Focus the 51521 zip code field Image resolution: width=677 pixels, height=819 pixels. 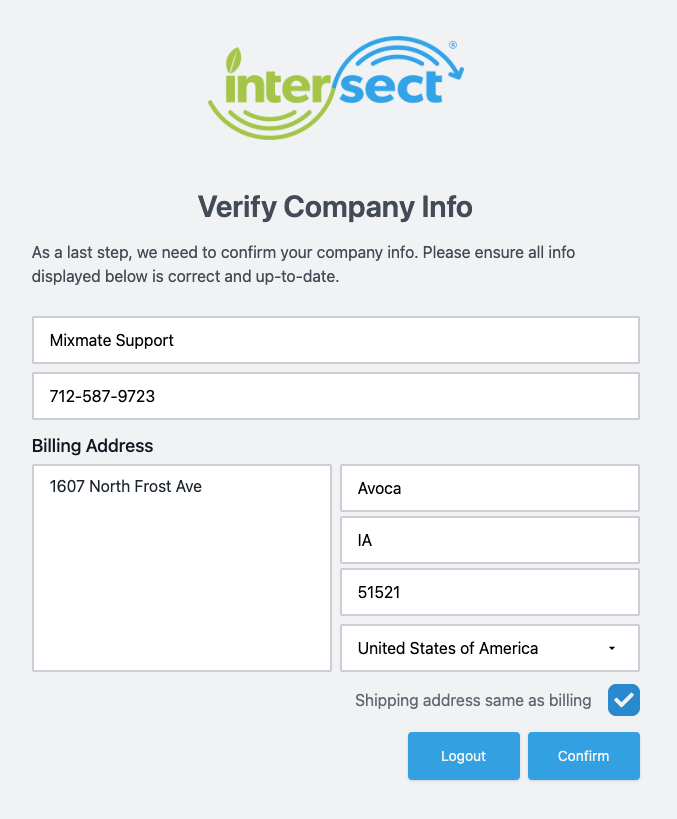click(x=489, y=592)
